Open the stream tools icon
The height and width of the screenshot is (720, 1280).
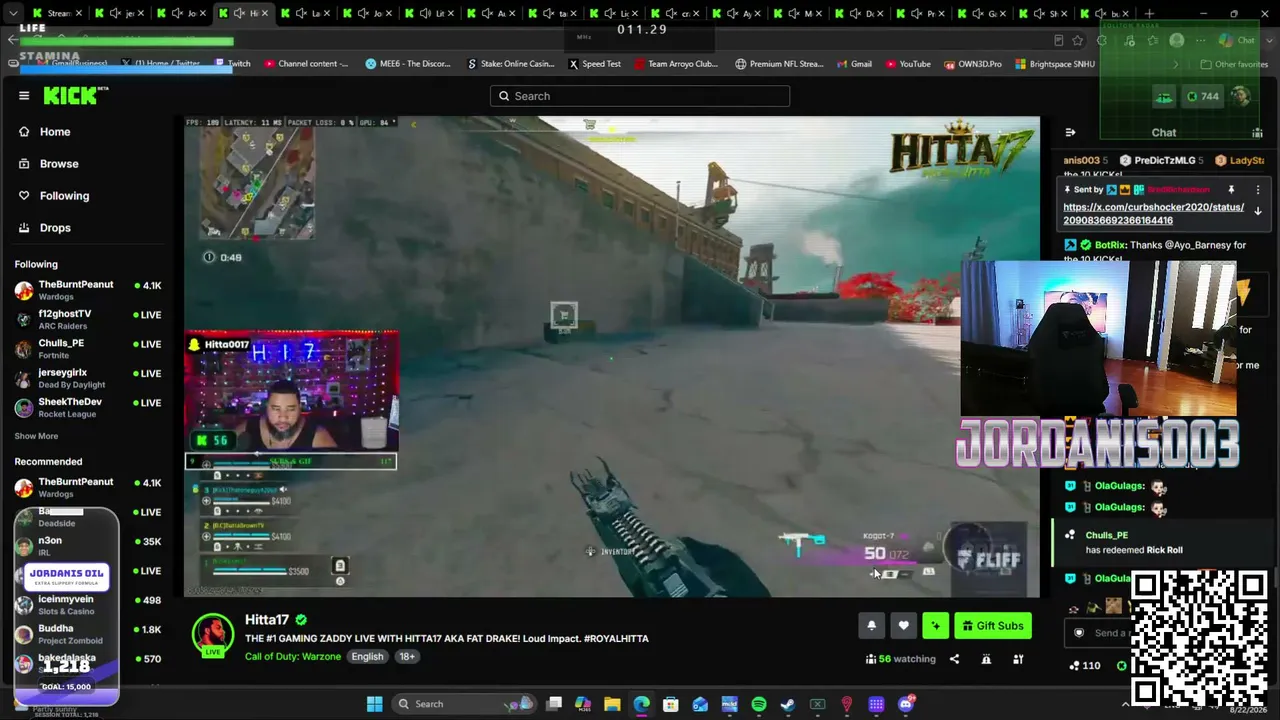tap(1018, 659)
